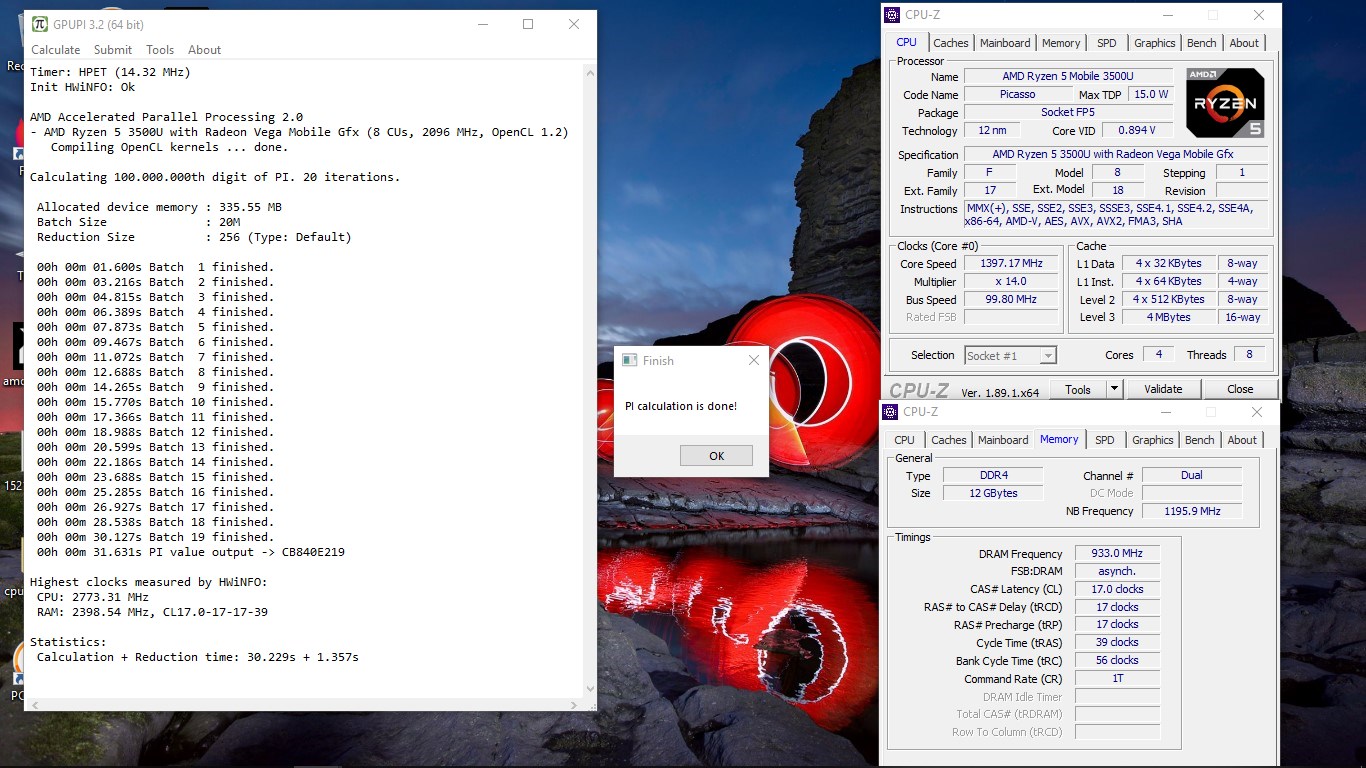Close the Finish dialog with its X
Image resolution: width=1366 pixels, height=768 pixels.
coord(754,361)
